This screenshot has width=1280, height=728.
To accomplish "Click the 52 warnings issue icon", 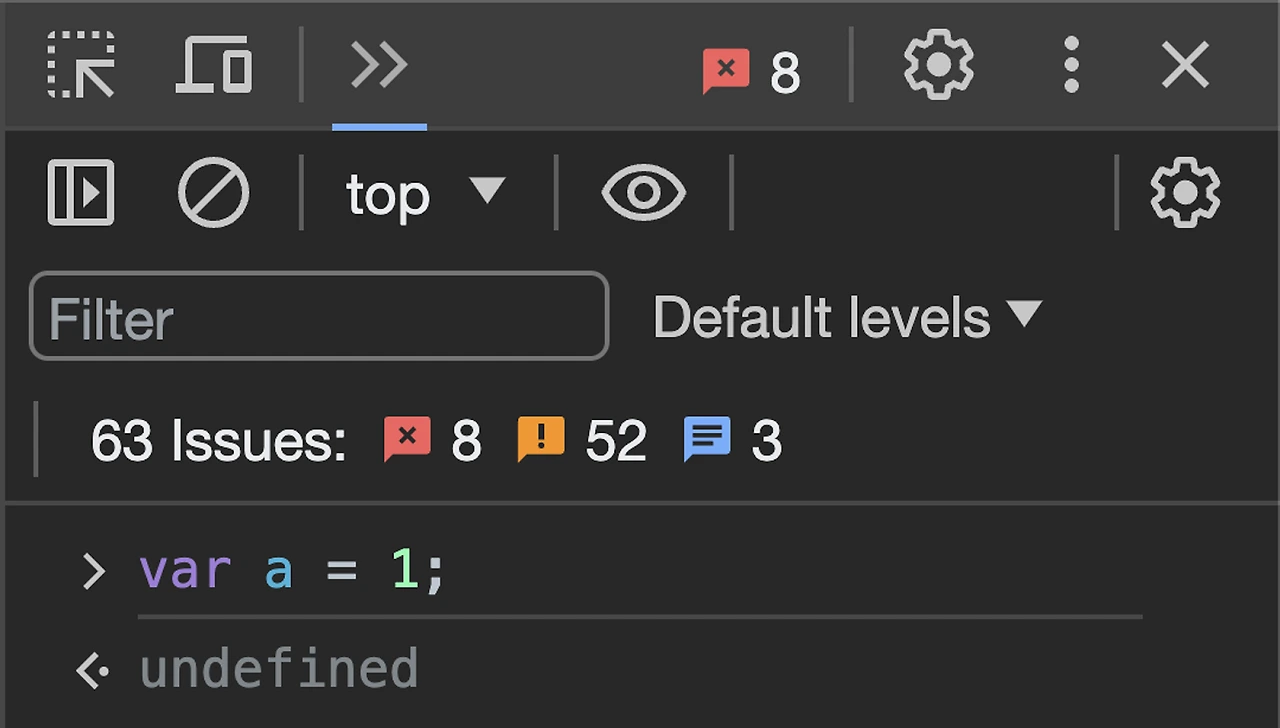I will pyautogui.click(x=541, y=440).
